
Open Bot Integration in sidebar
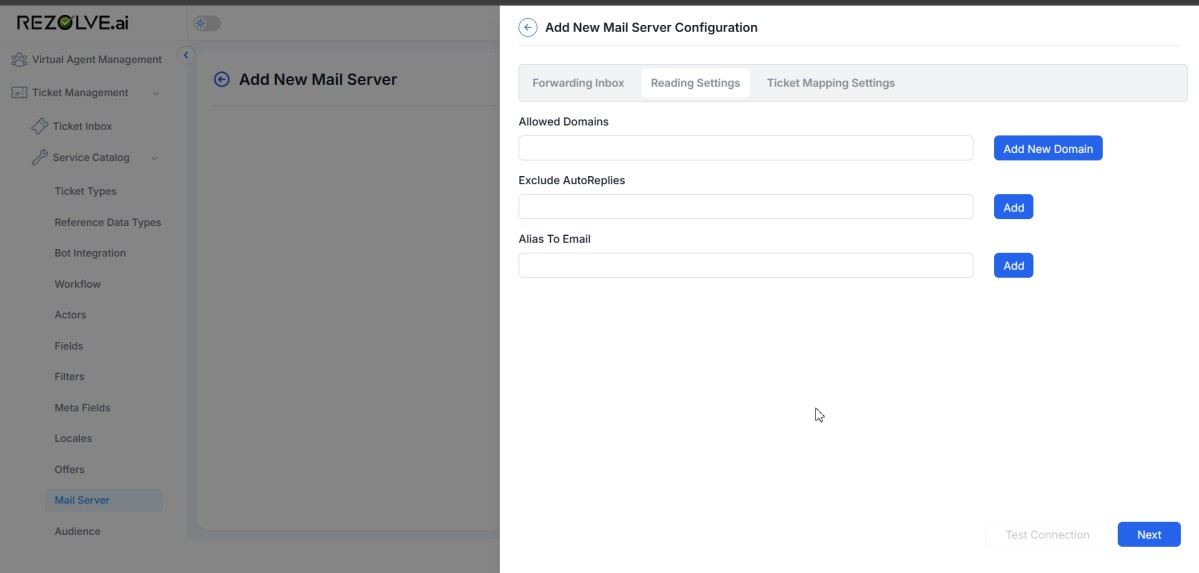[90, 253]
